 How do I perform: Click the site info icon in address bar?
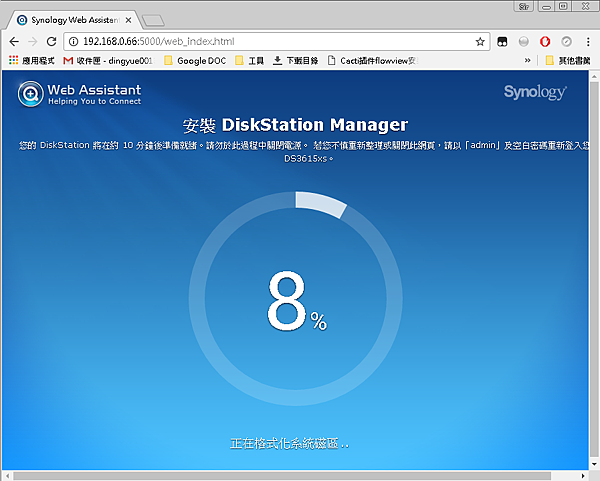point(73,41)
